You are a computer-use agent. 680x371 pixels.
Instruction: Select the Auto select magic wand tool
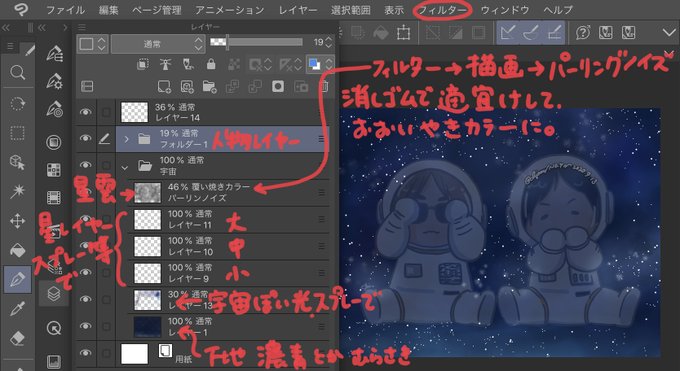pos(17,191)
